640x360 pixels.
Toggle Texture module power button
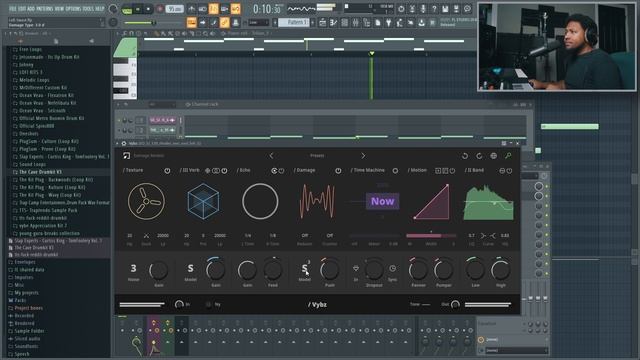[x=167, y=171]
